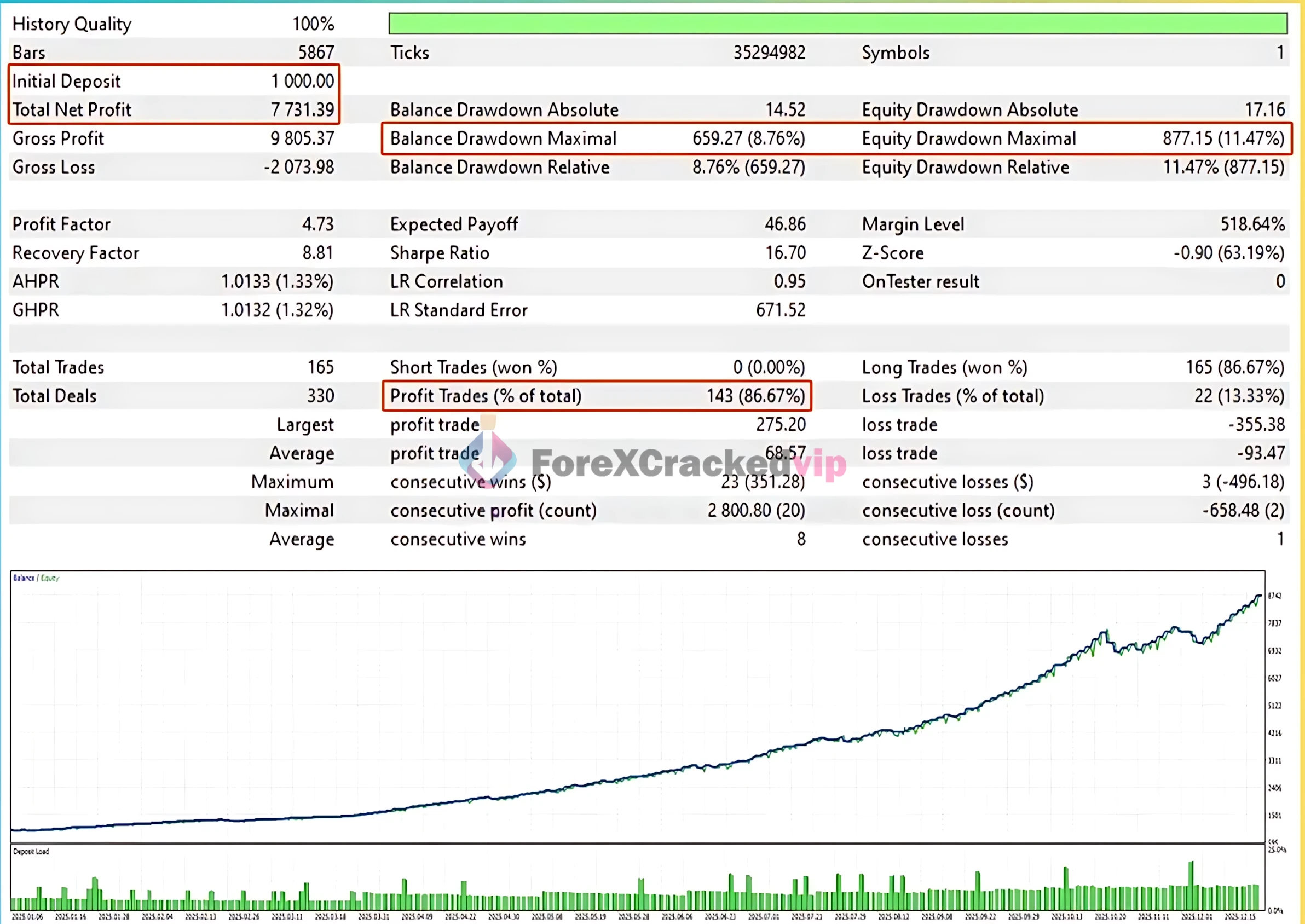Screen dimensions: 1305x924
Task: Select the Total Trades value 165
Action: (320, 367)
